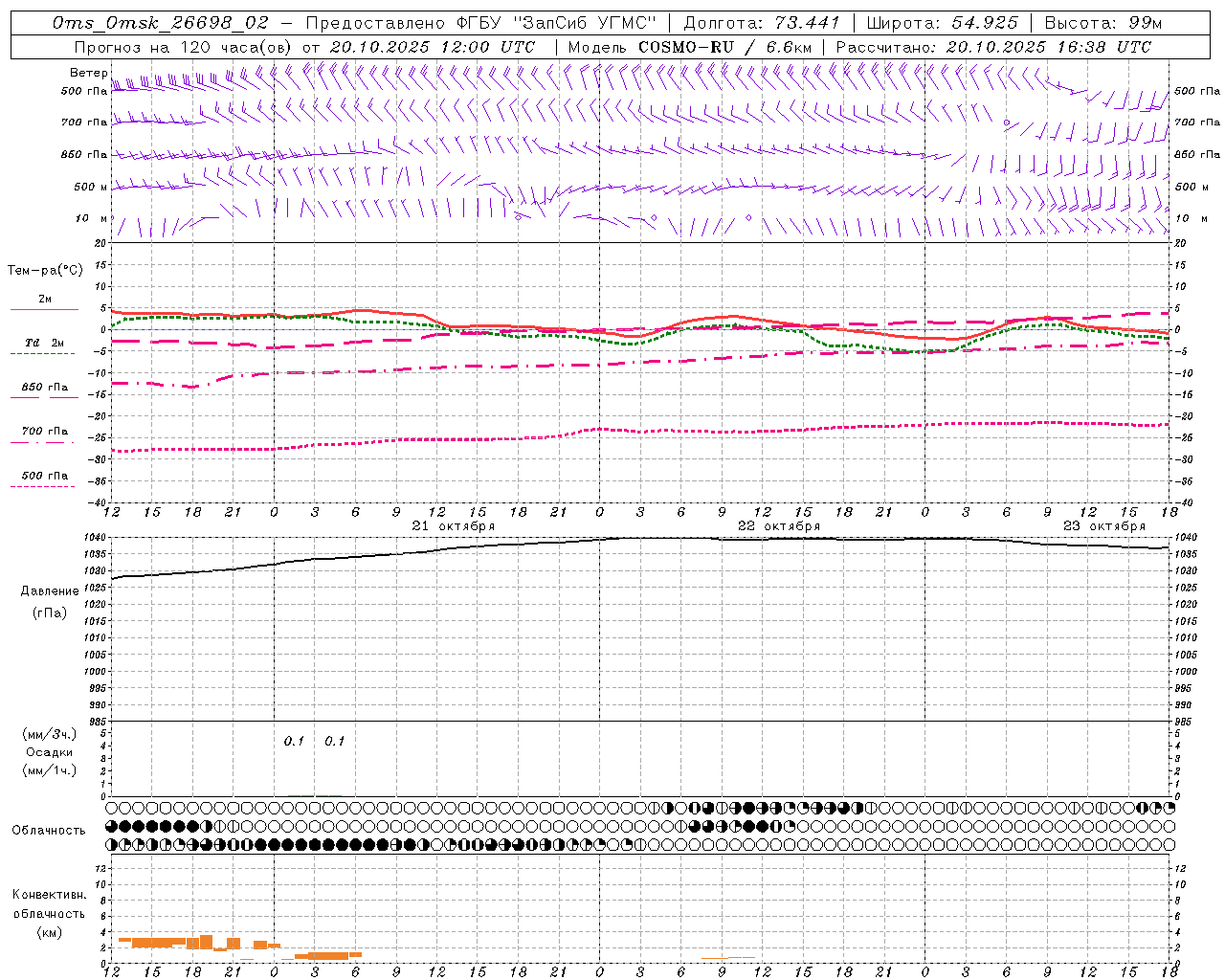The image size is (1225, 980).
Task: Click the 21 октября date label
Action: [x=454, y=525]
